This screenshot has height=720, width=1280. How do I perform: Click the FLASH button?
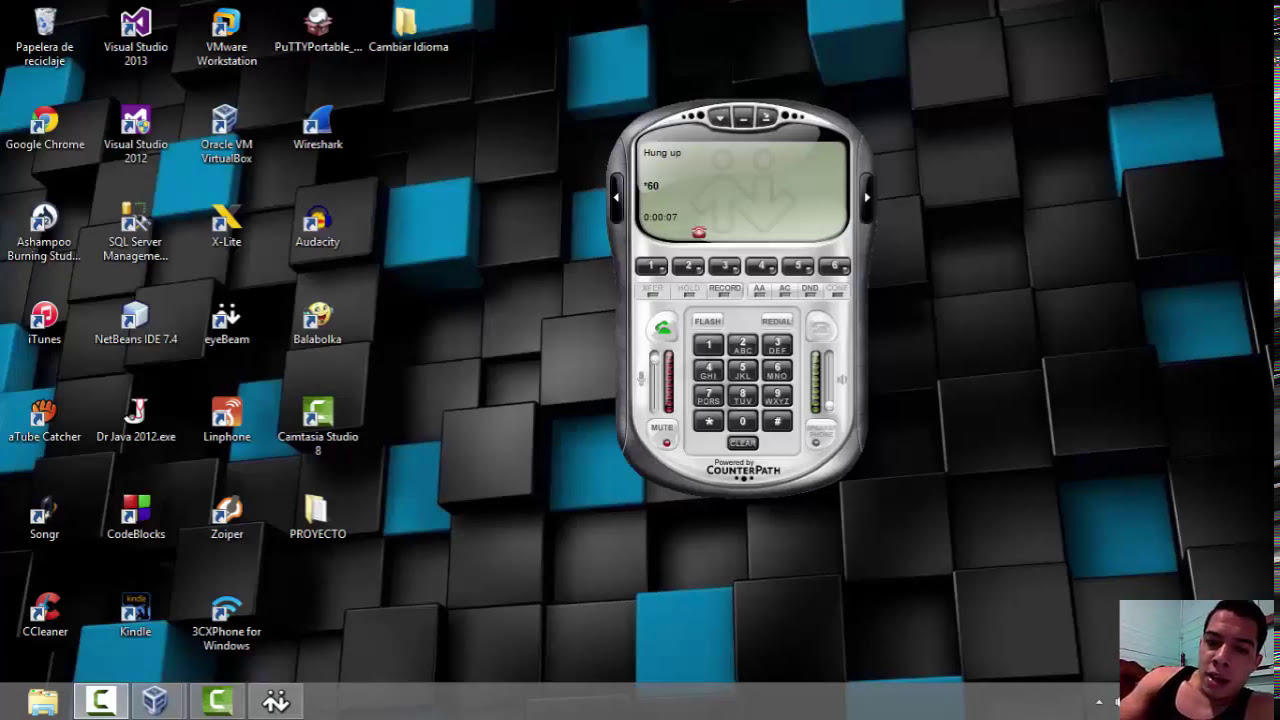coord(708,321)
